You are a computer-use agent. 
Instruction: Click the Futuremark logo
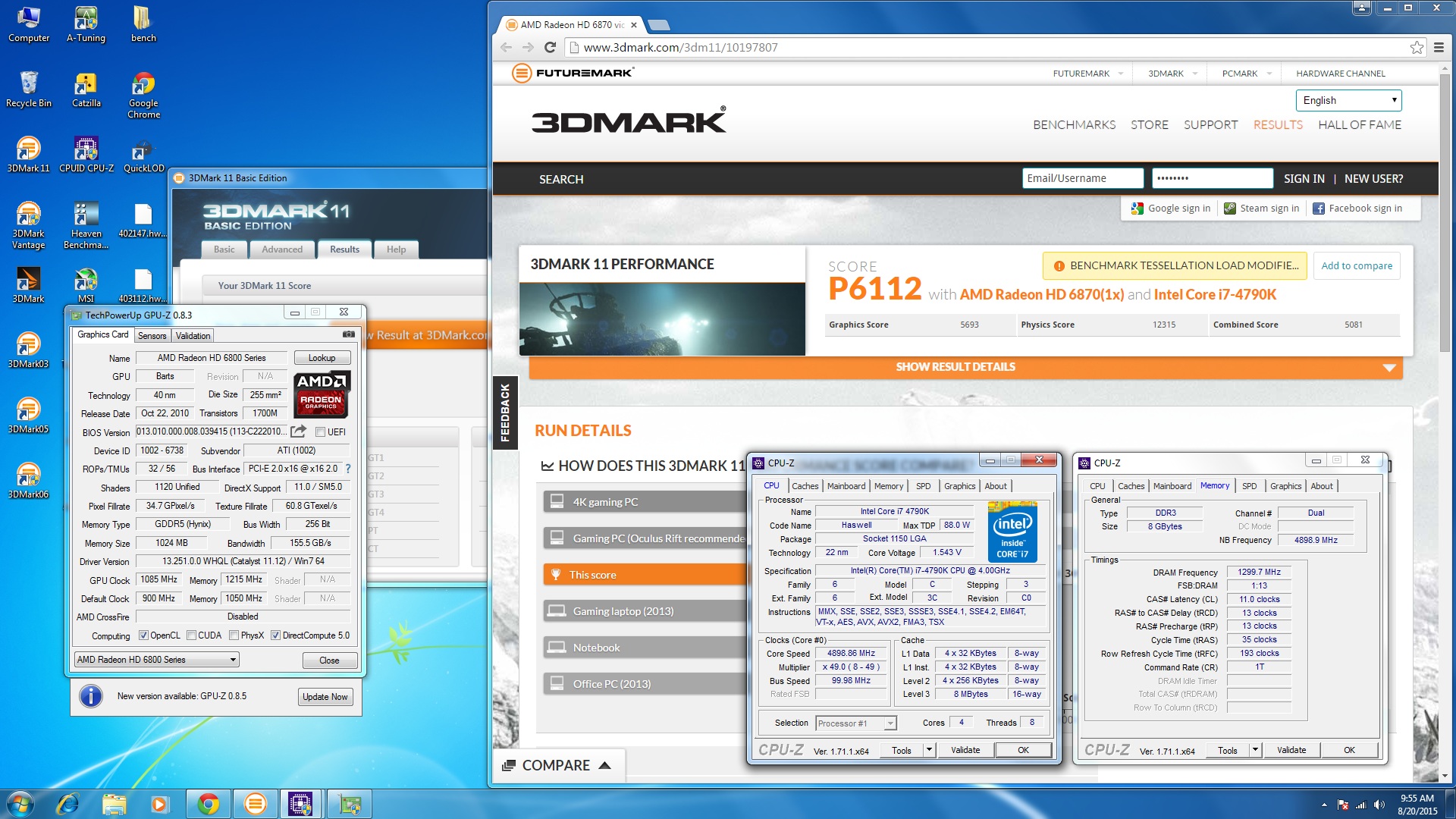pyautogui.click(x=573, y=73)
